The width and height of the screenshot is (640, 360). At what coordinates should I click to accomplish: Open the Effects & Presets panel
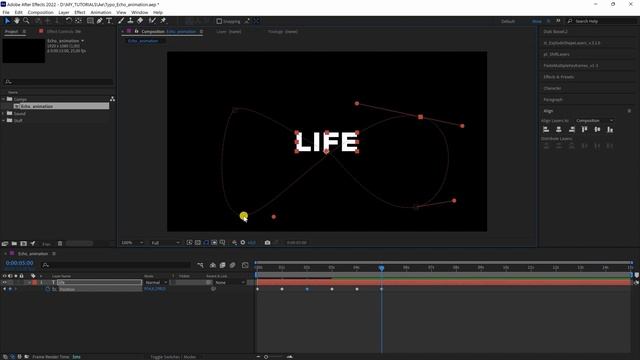[x=558, y=77]
